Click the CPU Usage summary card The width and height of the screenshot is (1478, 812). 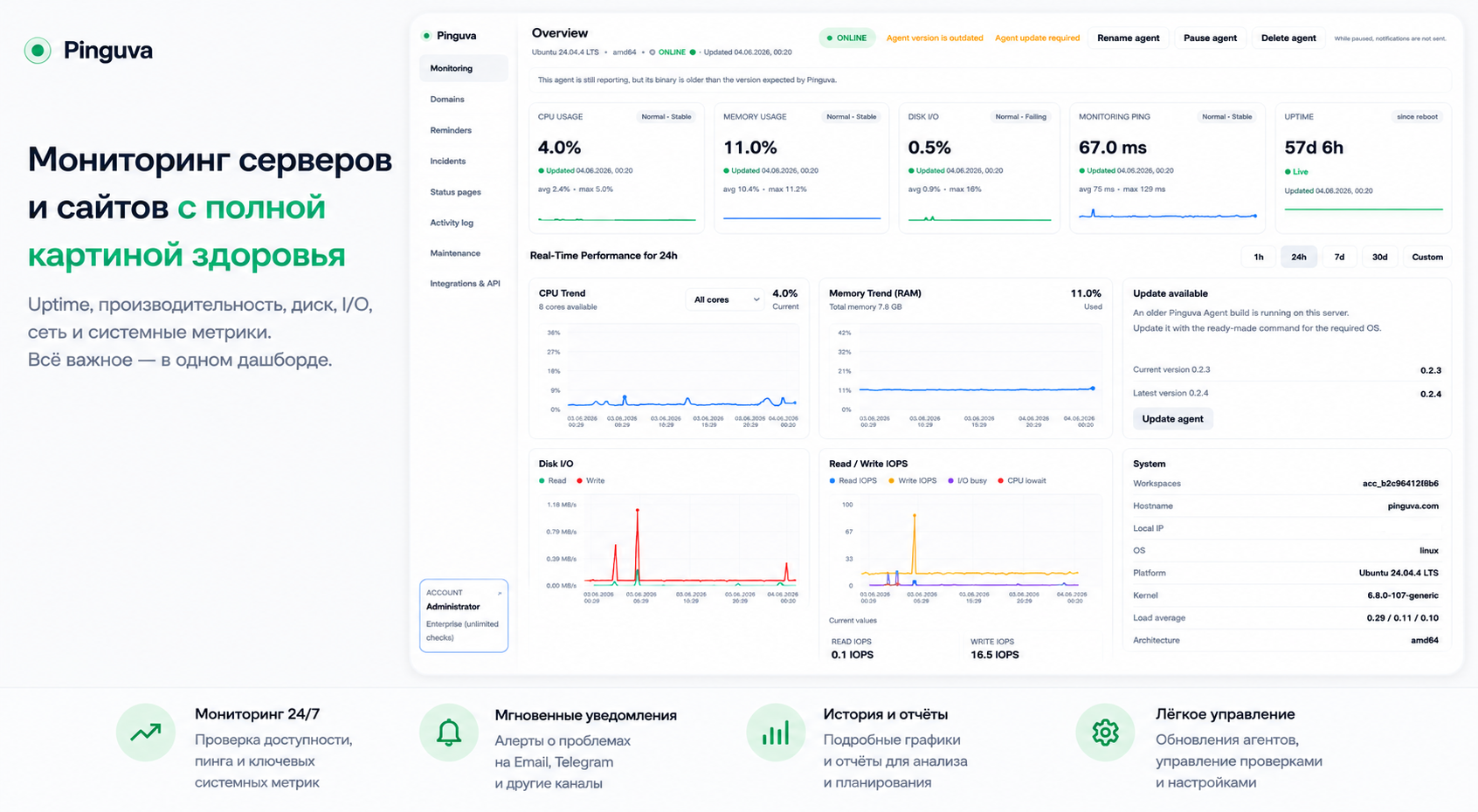coord(617,168)
